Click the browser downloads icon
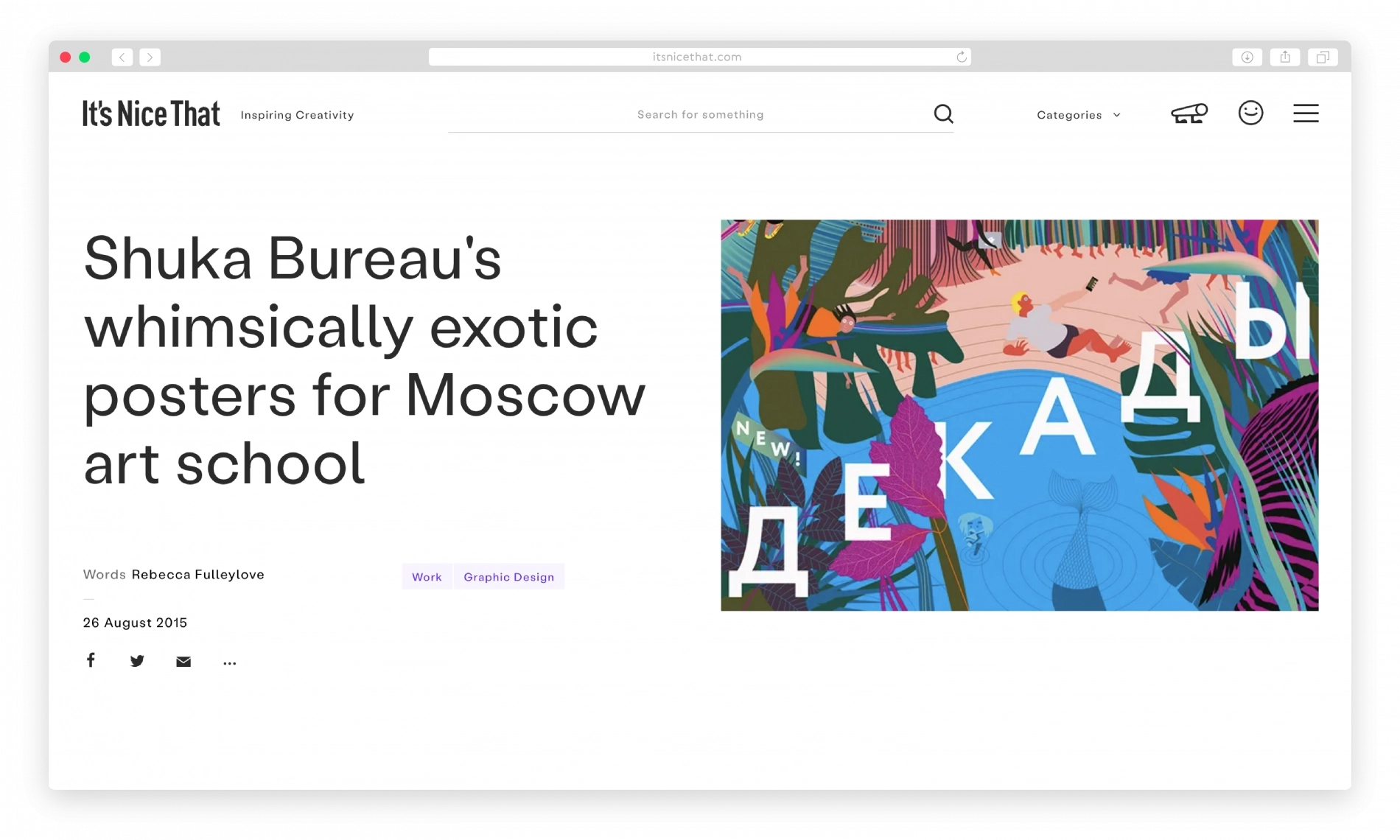The image size is (1400, 840). click(1247, 57)
